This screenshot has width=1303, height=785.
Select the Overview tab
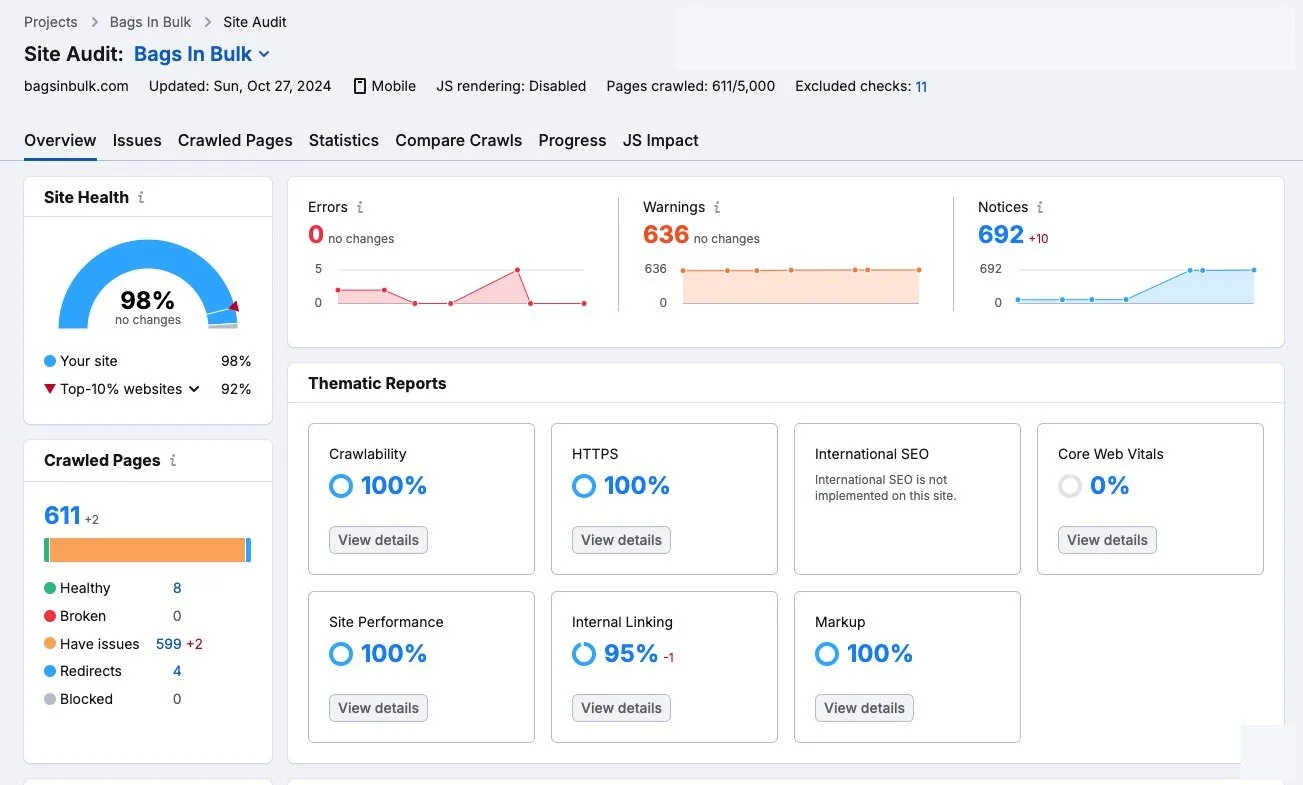(x=60, y=140)
